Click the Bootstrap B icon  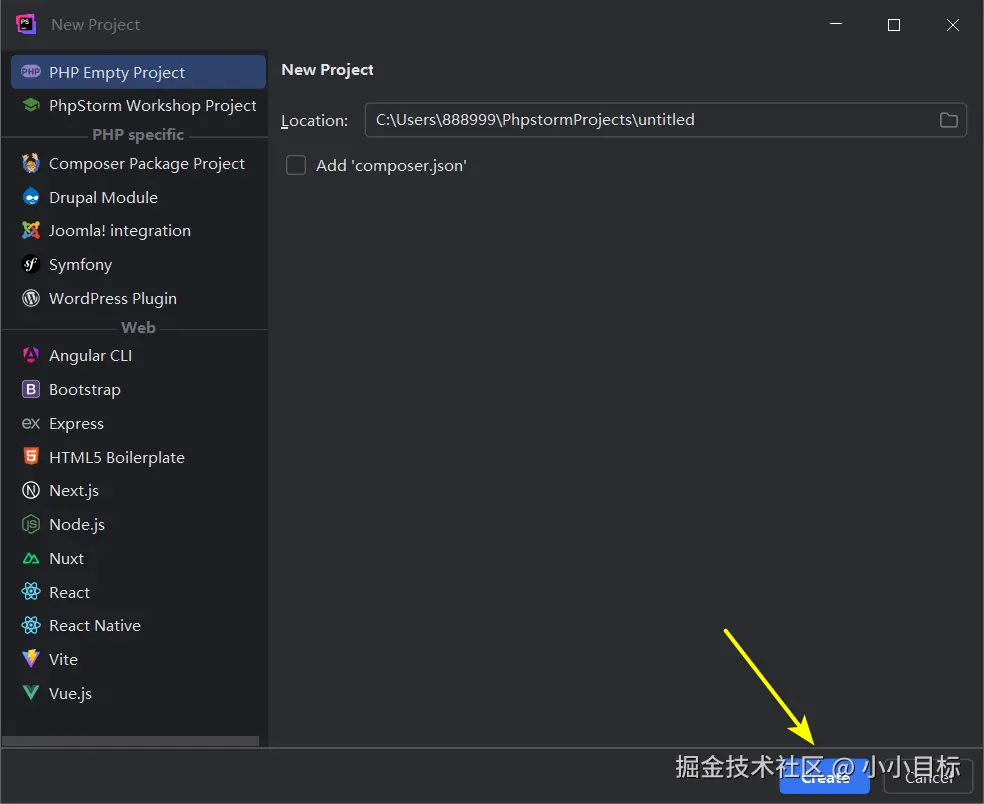[x=31, y=389]
